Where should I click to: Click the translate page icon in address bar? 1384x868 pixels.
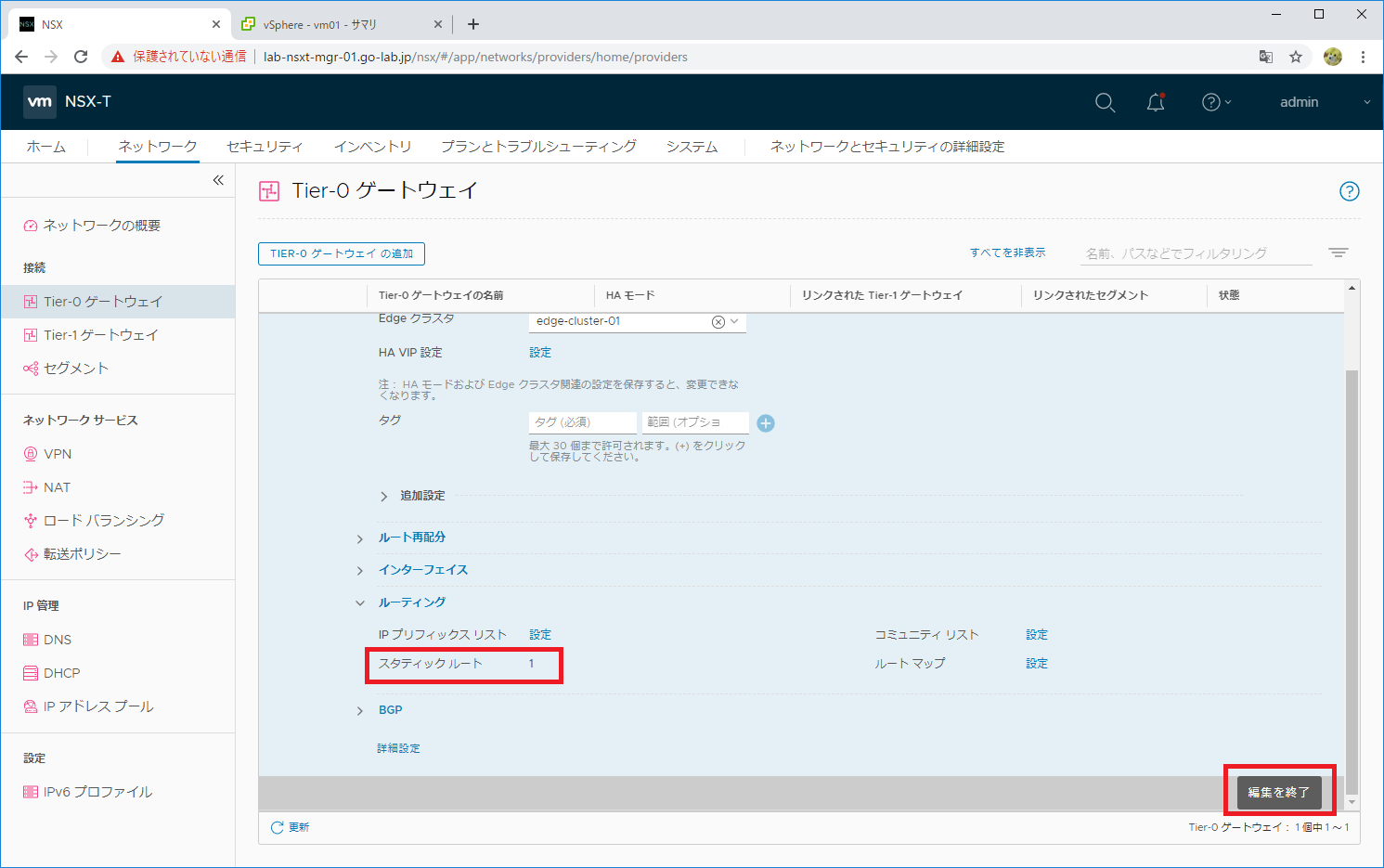pos(1266,57)
